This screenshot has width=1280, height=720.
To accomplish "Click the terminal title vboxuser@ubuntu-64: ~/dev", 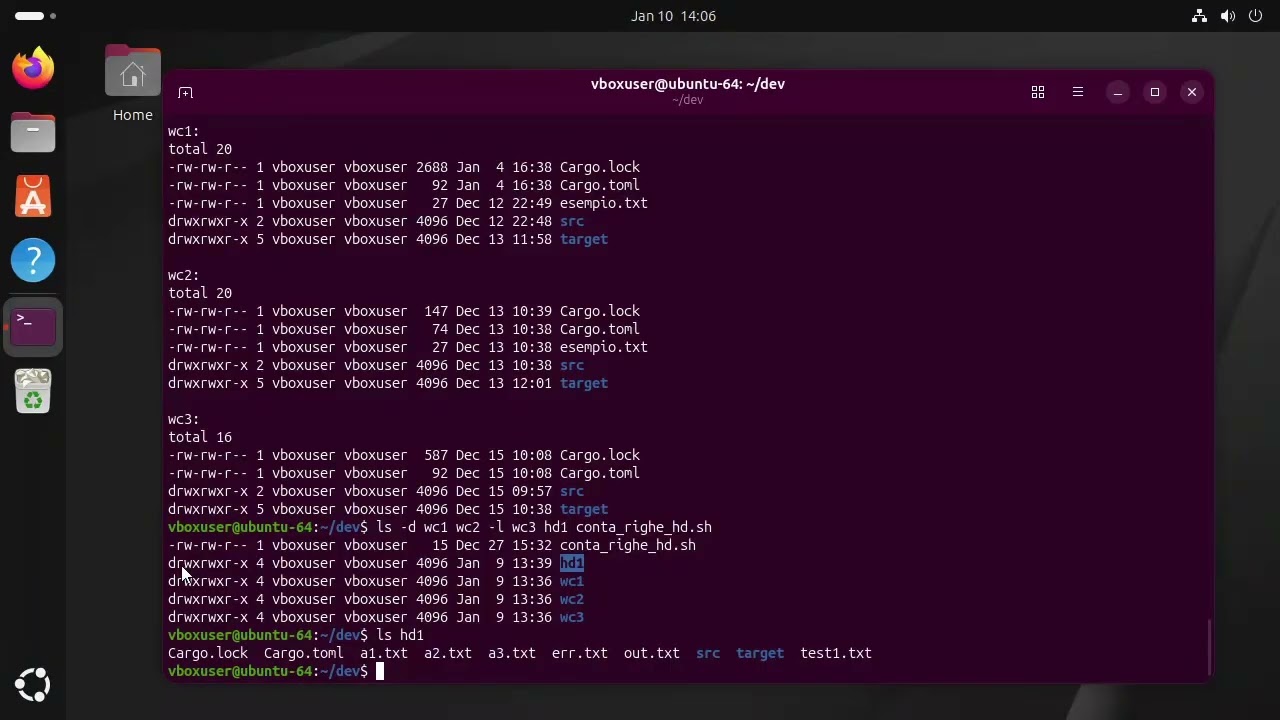I will [688, 84].
